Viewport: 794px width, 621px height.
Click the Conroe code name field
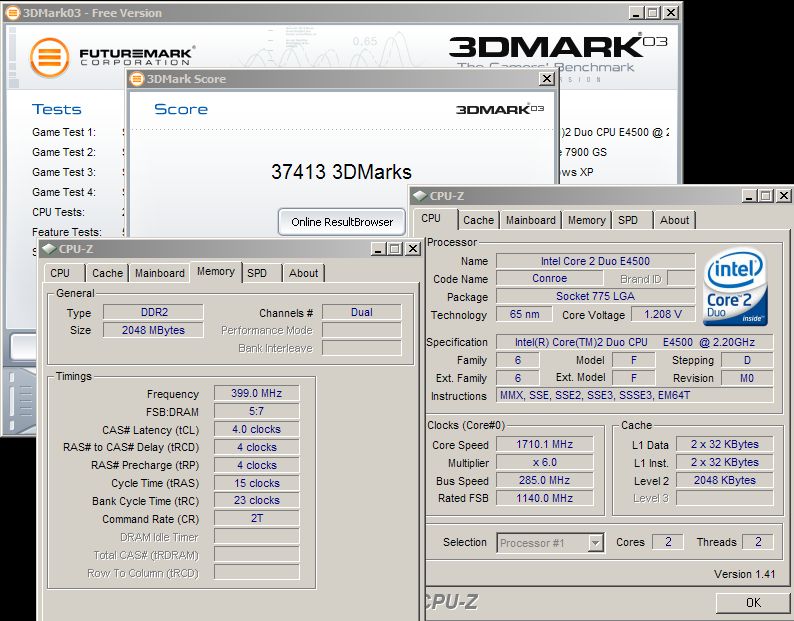(x=549, y=278)
